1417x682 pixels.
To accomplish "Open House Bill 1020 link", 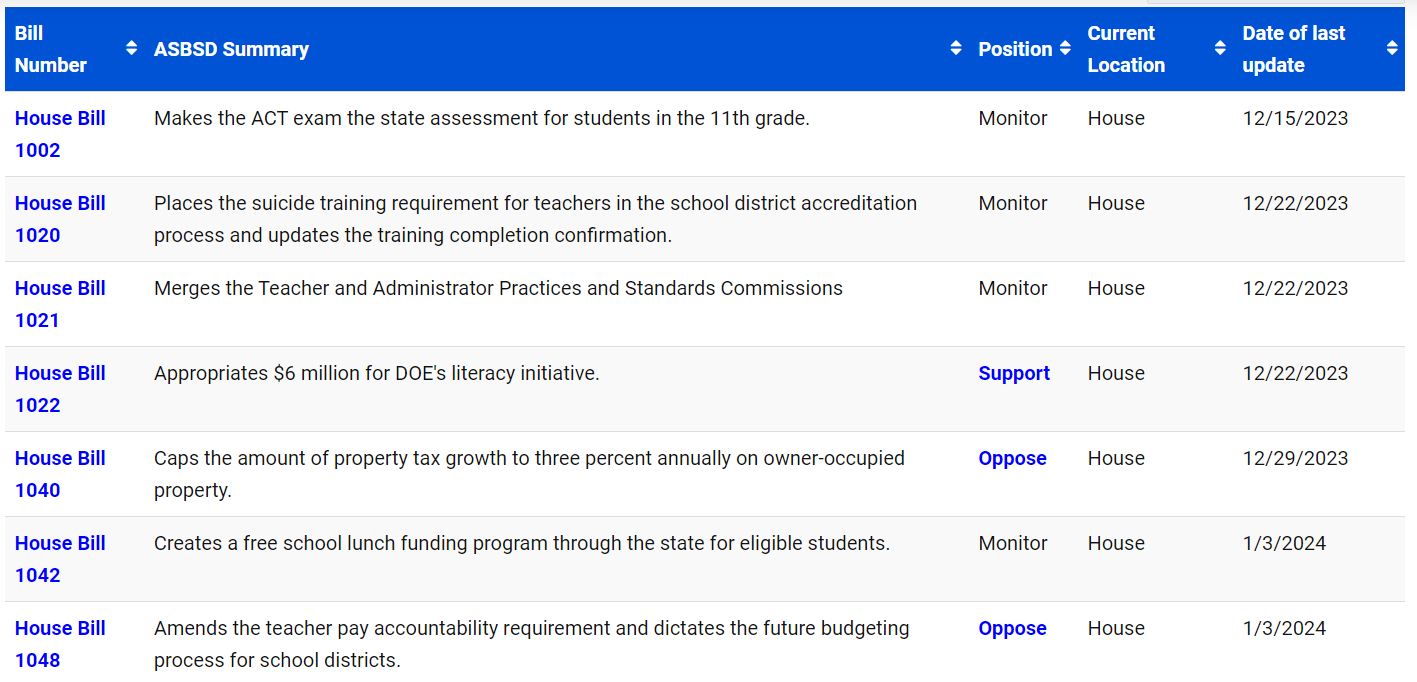I will pyautogui.click(x=60, y=219).
